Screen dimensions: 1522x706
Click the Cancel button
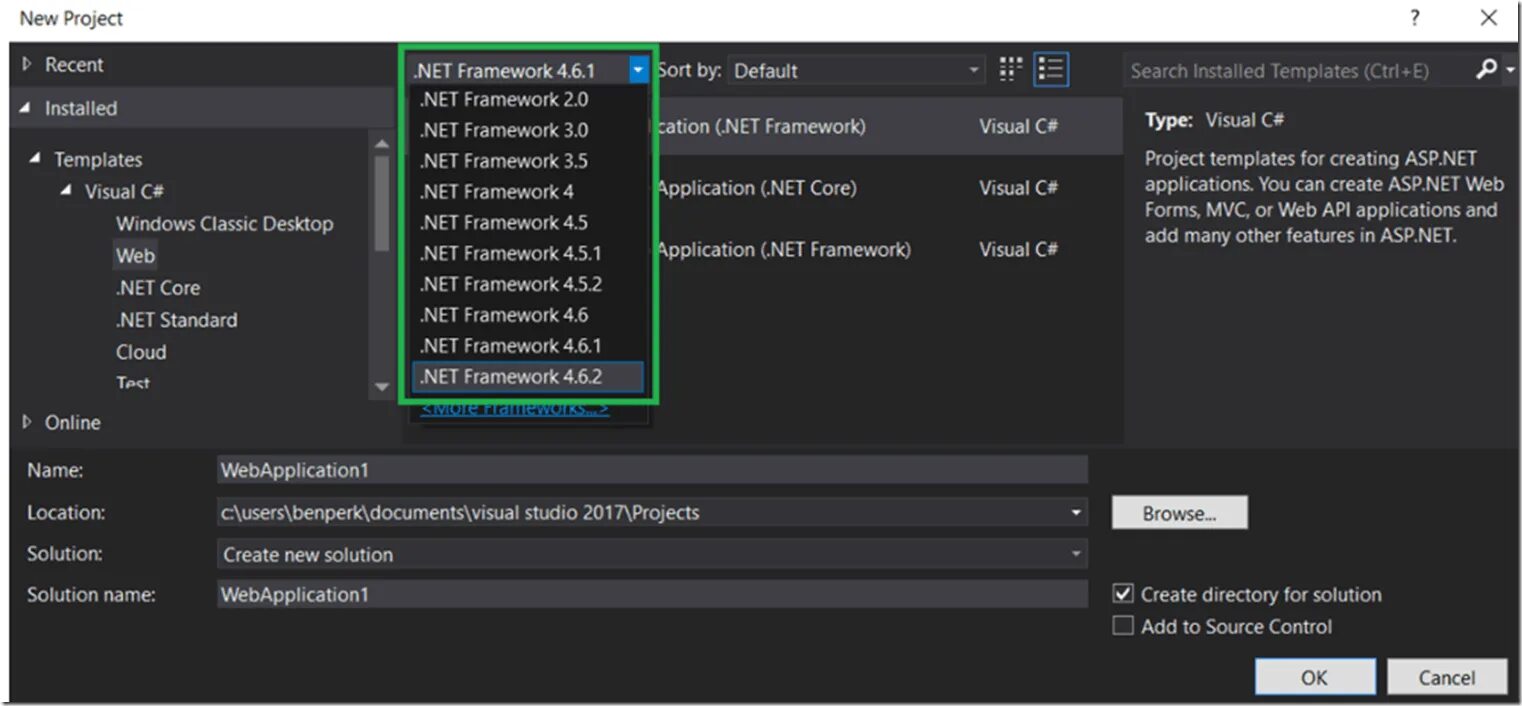tap(1447, 677)
